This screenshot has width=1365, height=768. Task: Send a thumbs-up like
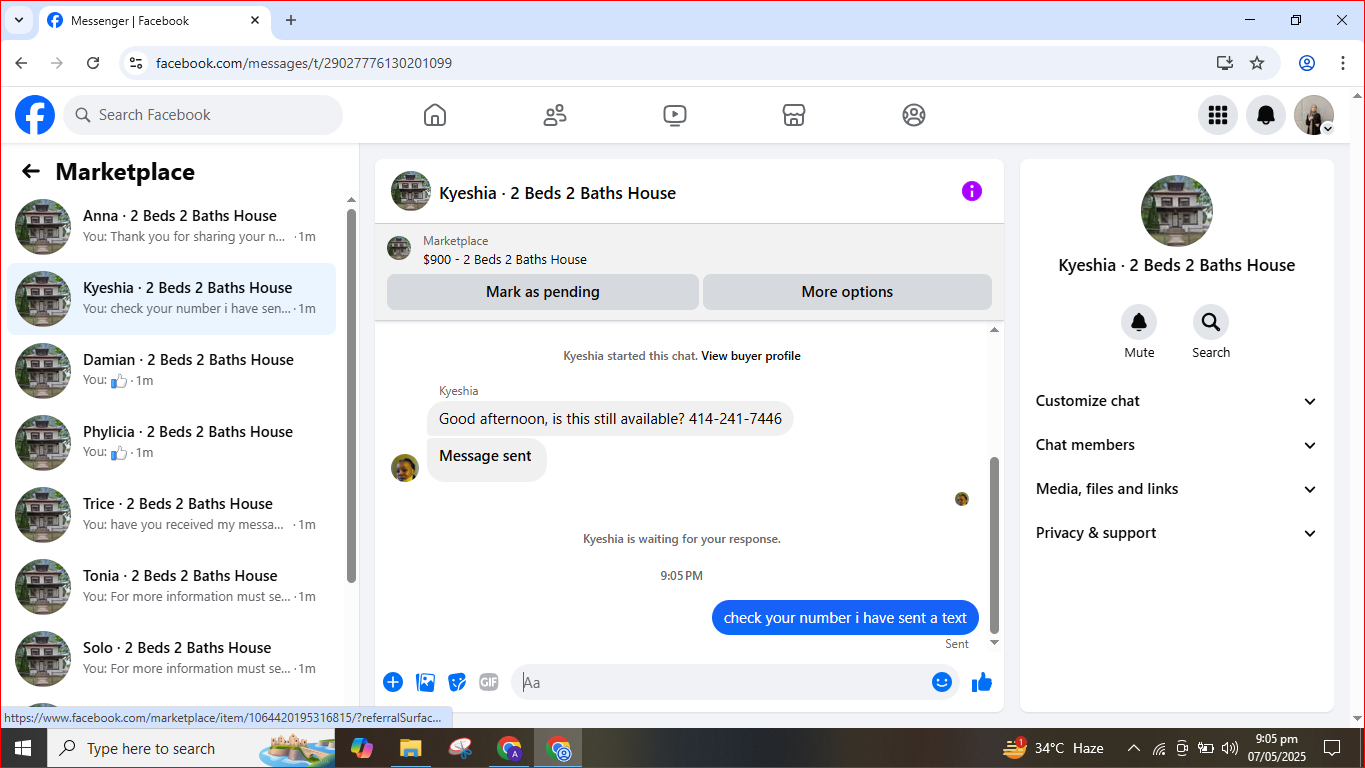click(x=982, y=682)
